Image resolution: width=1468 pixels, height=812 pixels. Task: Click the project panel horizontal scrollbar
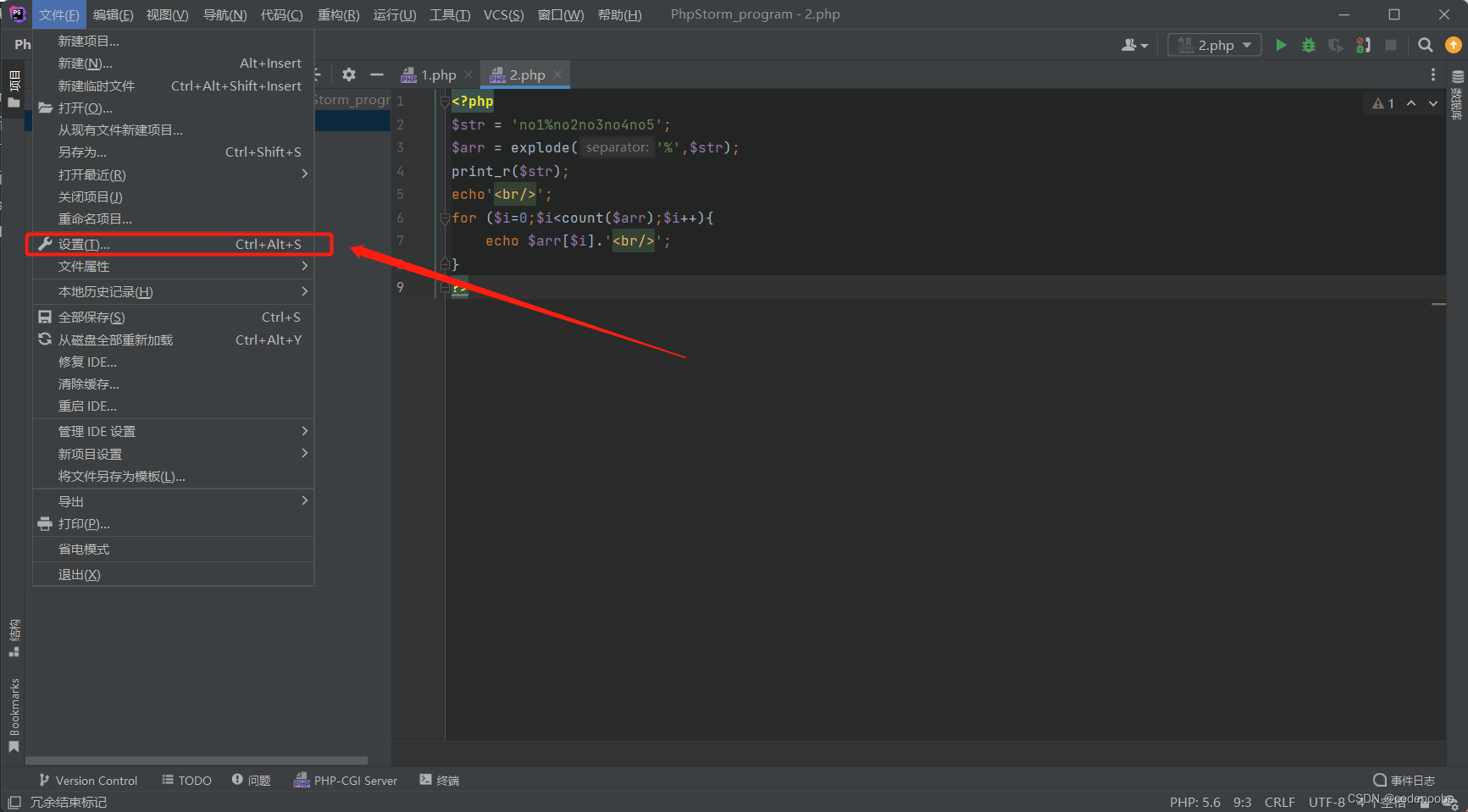pyautogui.click(x=197, y=760)
